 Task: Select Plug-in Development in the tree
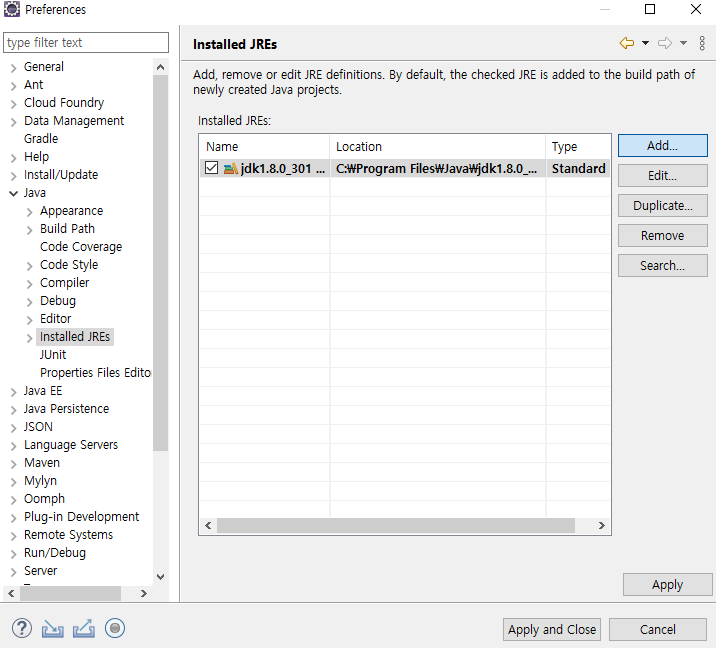point(81,516)
